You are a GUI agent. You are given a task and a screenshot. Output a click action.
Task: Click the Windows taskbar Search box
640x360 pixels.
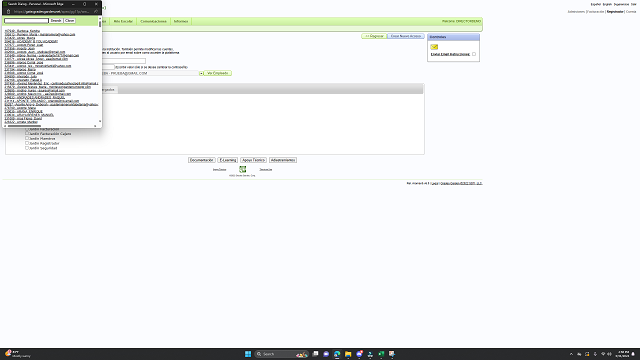pyautogui.click(x=281, y=354)
